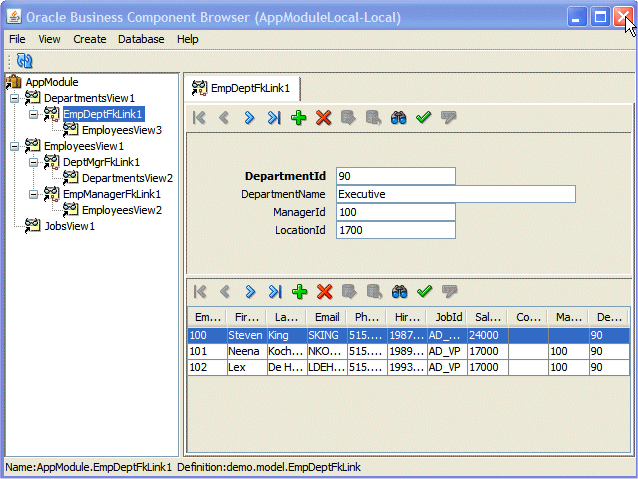
Task: Select the table cell Neena
Action: pyautogui.click(x=247, y=351)
